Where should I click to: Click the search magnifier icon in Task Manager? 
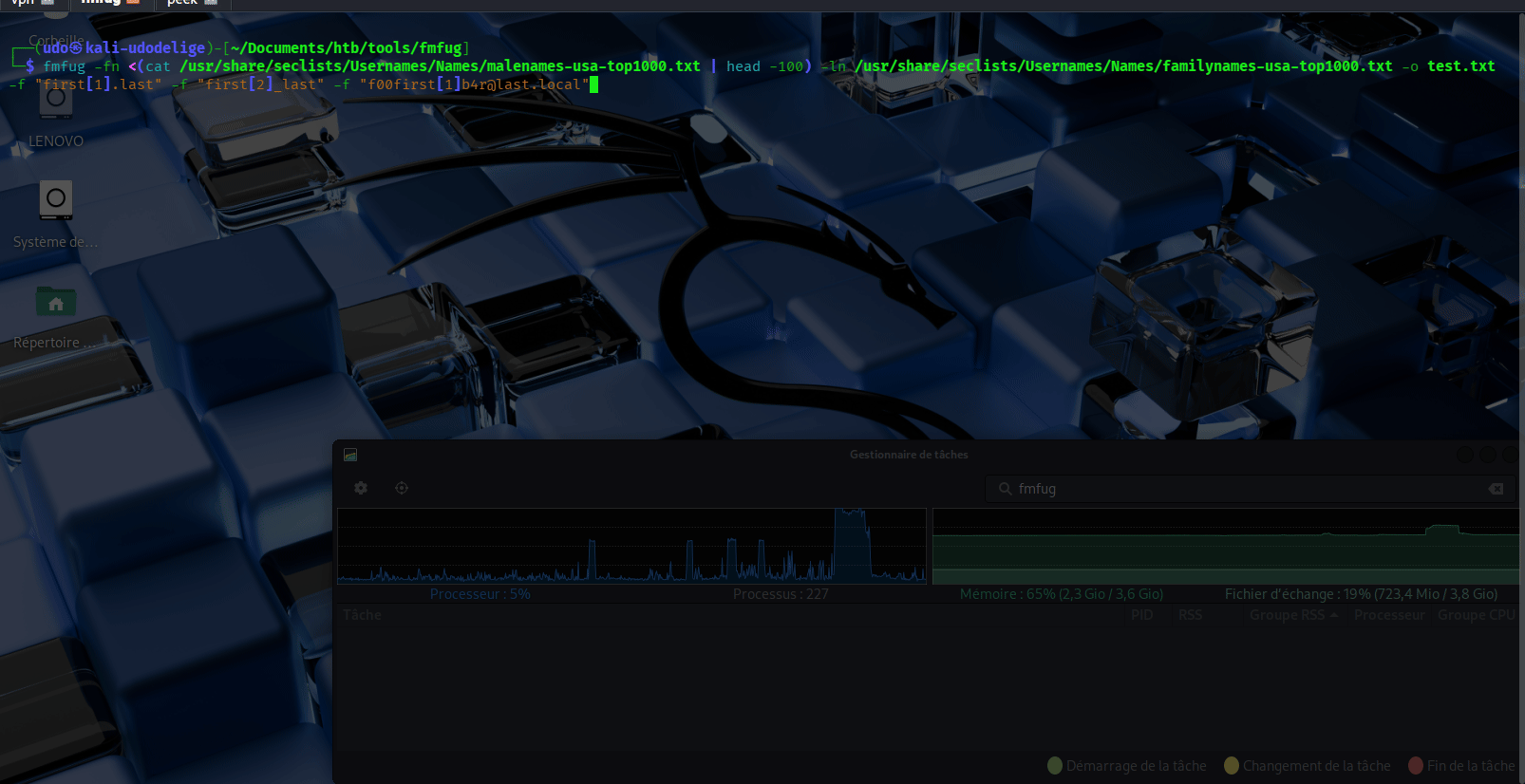[x=1005, y=489]
